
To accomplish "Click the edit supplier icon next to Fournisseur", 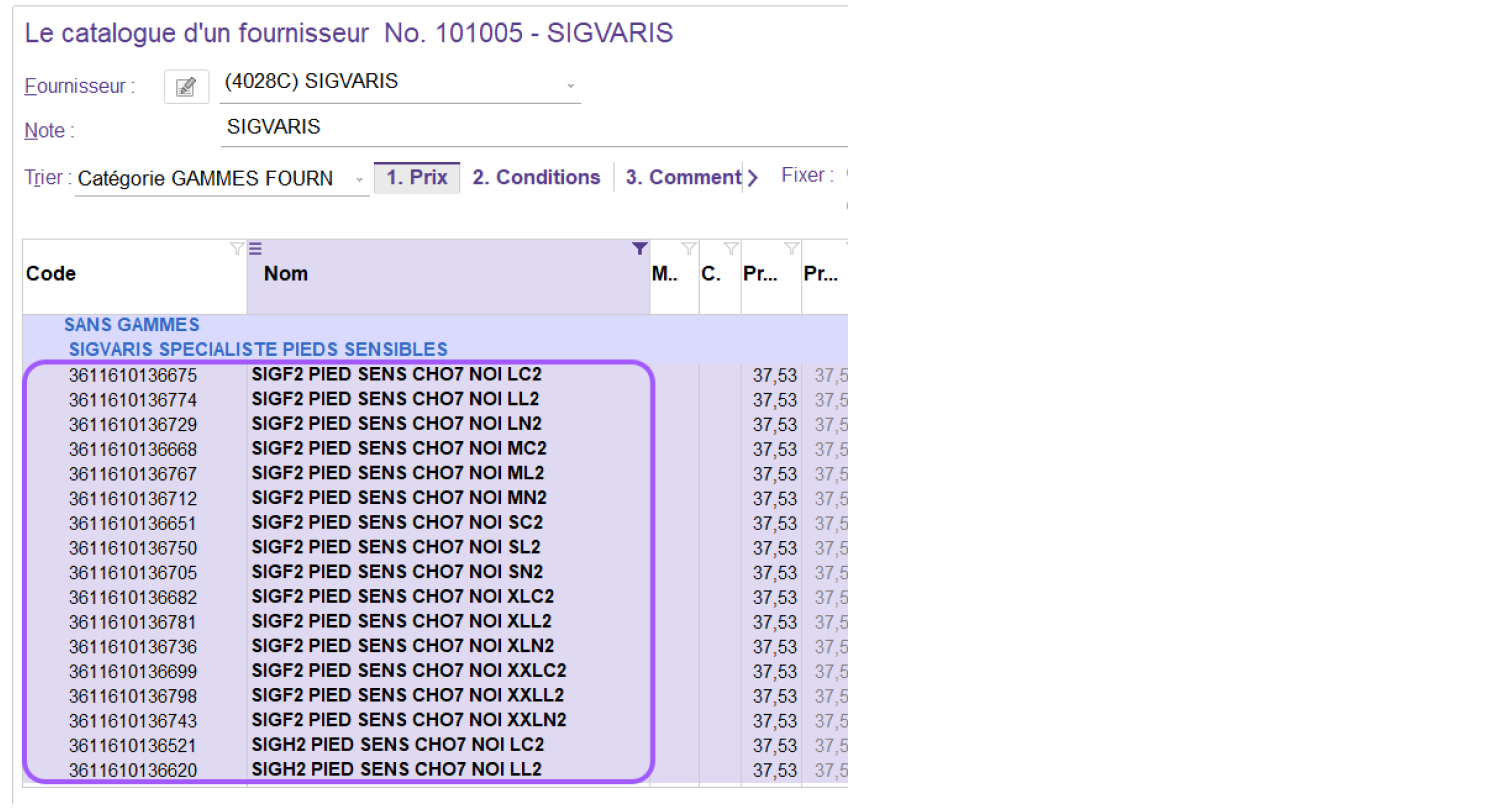I will 186,87.
